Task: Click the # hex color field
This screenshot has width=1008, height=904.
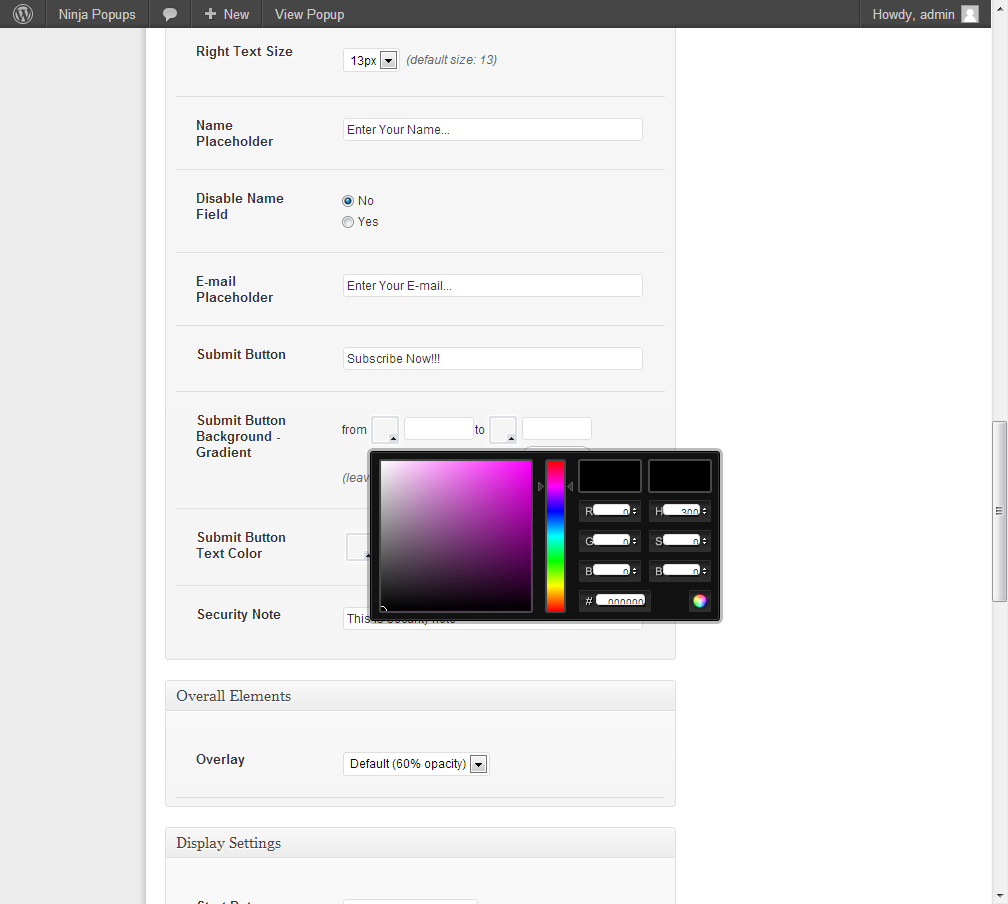Action: (620, 601)
